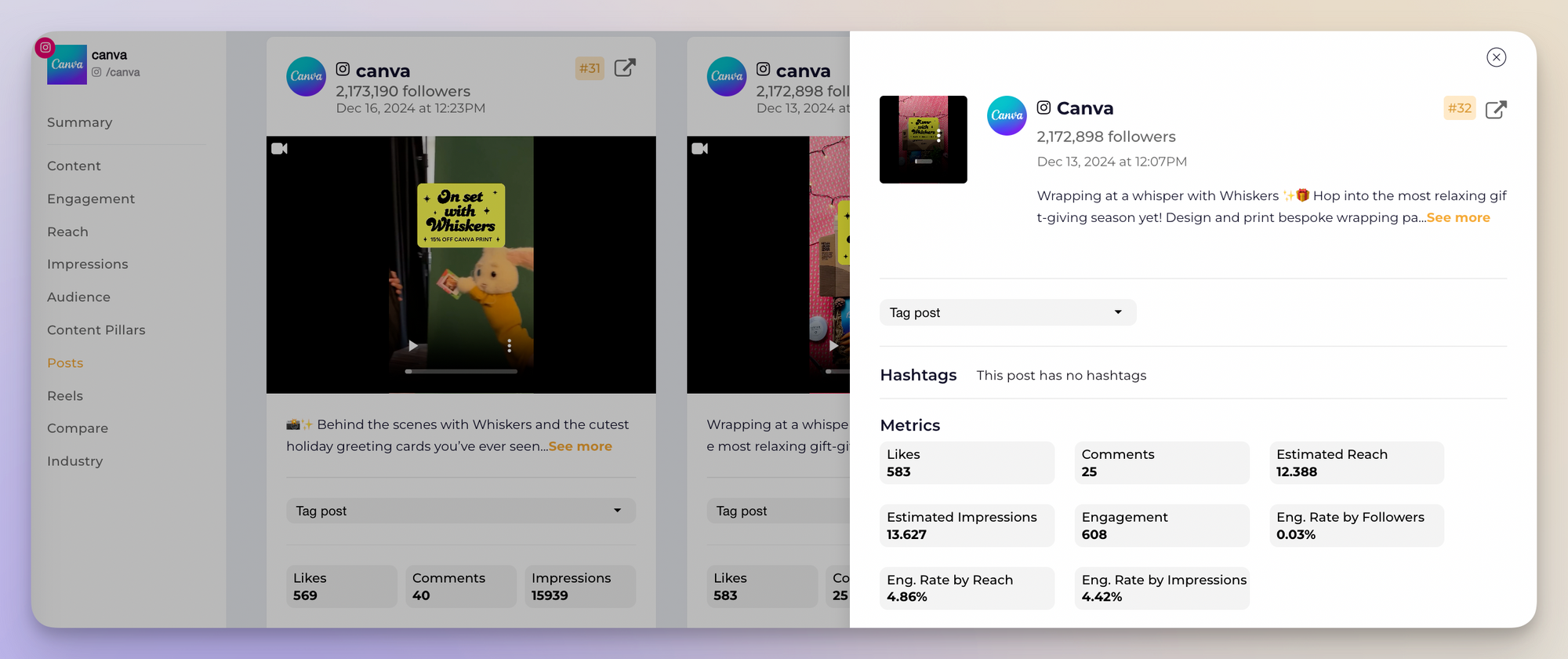
Task: Open three-dot options on first video
Action: coord(510,346)
